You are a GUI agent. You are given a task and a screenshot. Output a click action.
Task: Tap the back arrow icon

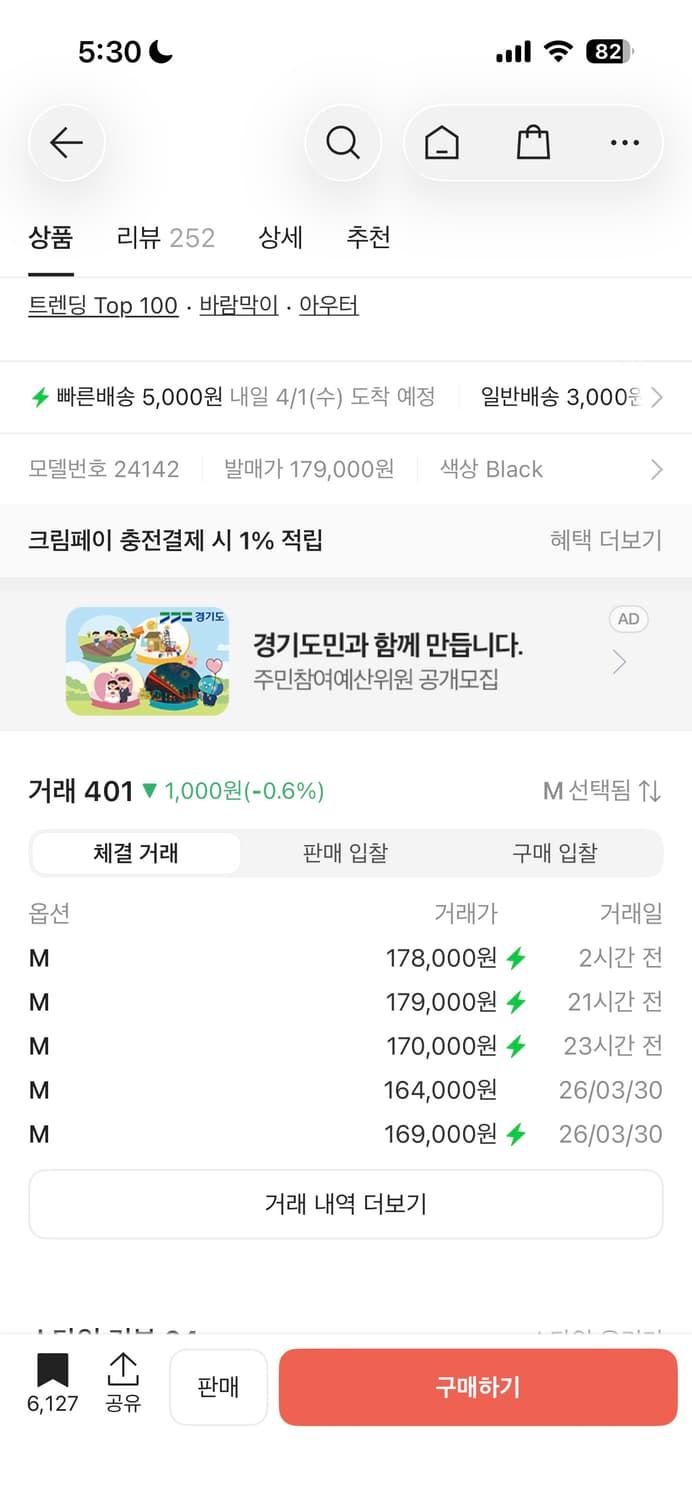tap(66, 142)
